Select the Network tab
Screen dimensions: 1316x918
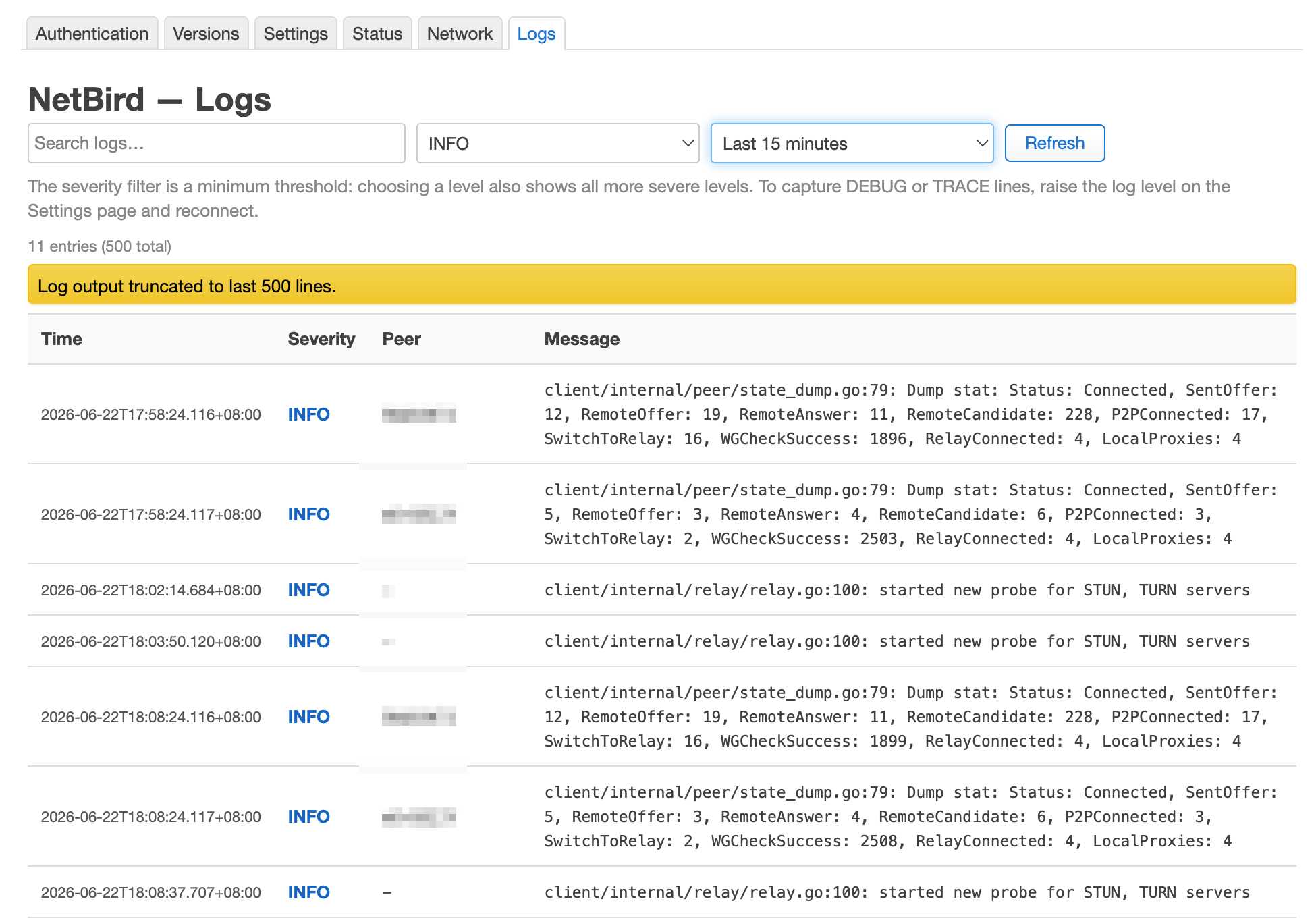460,34
